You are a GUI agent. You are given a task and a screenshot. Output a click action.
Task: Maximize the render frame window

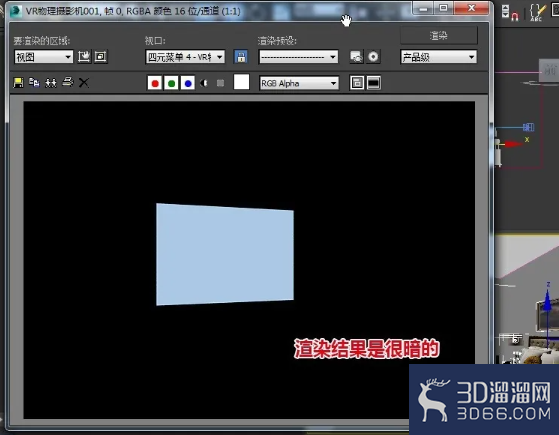[443, 8]
